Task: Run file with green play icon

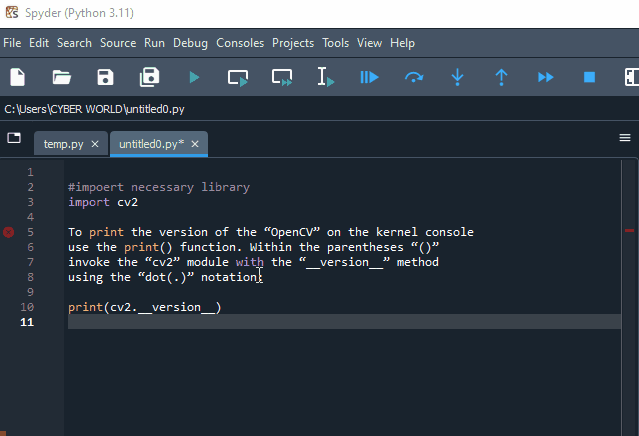Action: [x=194, y=77]
